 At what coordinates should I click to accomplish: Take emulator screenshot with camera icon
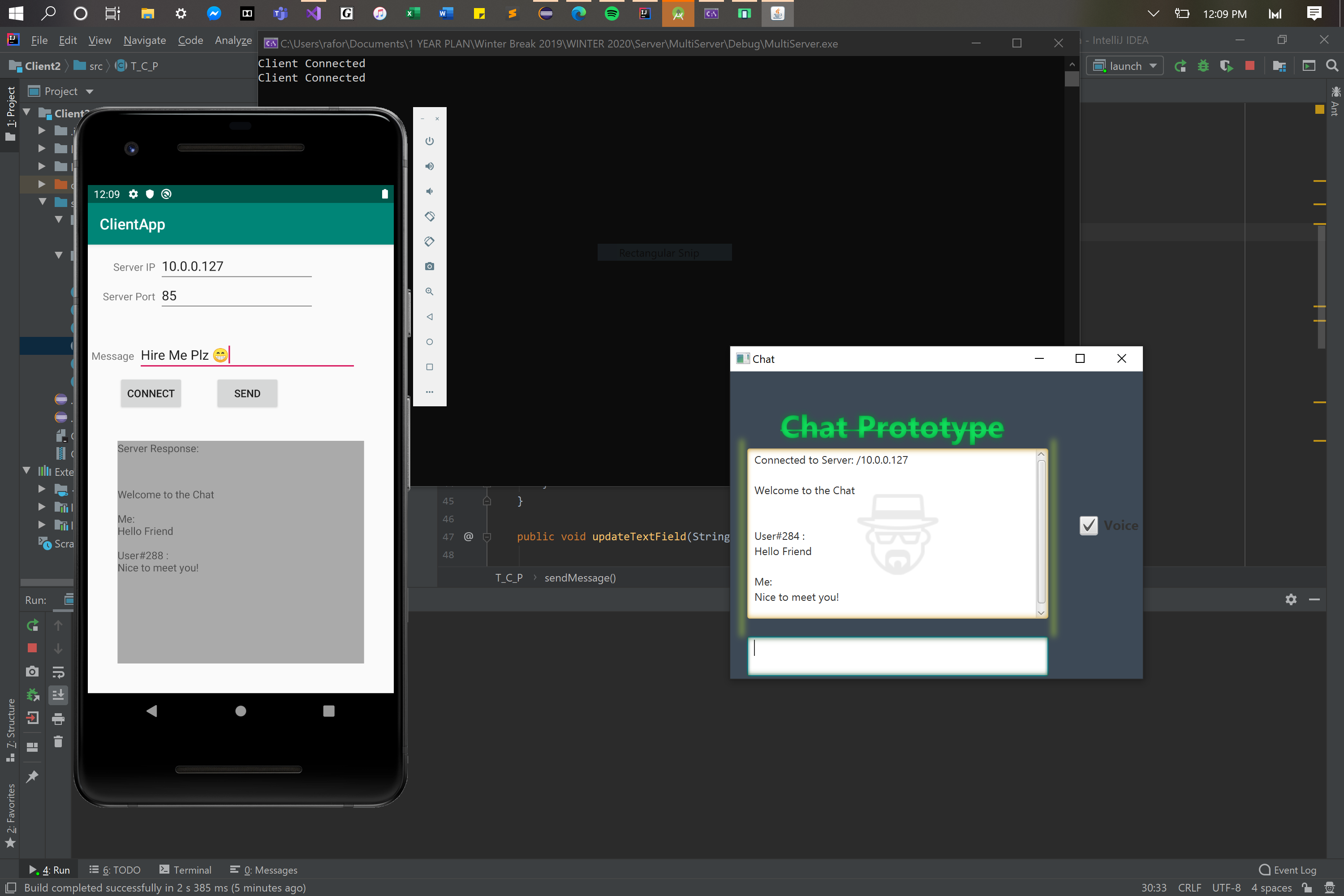[430, 266]
